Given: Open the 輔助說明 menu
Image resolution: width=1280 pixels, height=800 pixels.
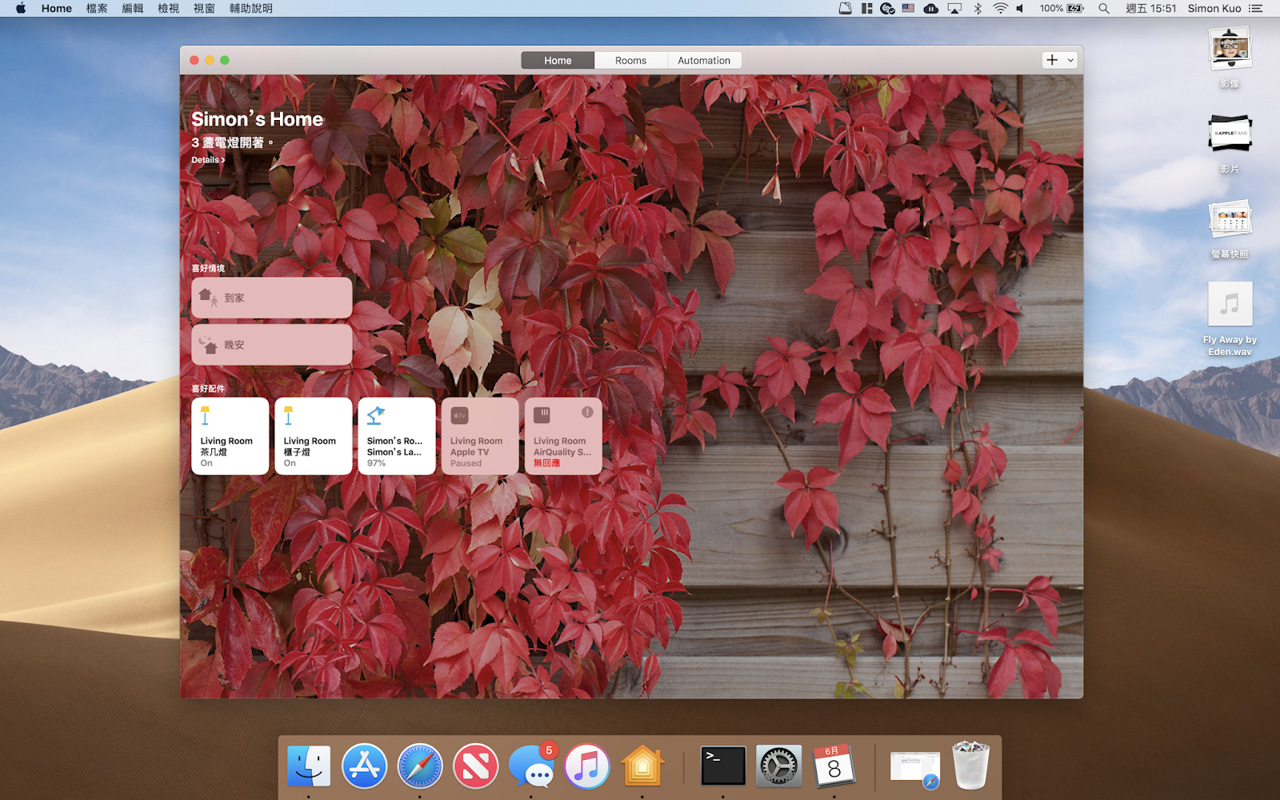Looking at the screenshot, I should point(251,8).
